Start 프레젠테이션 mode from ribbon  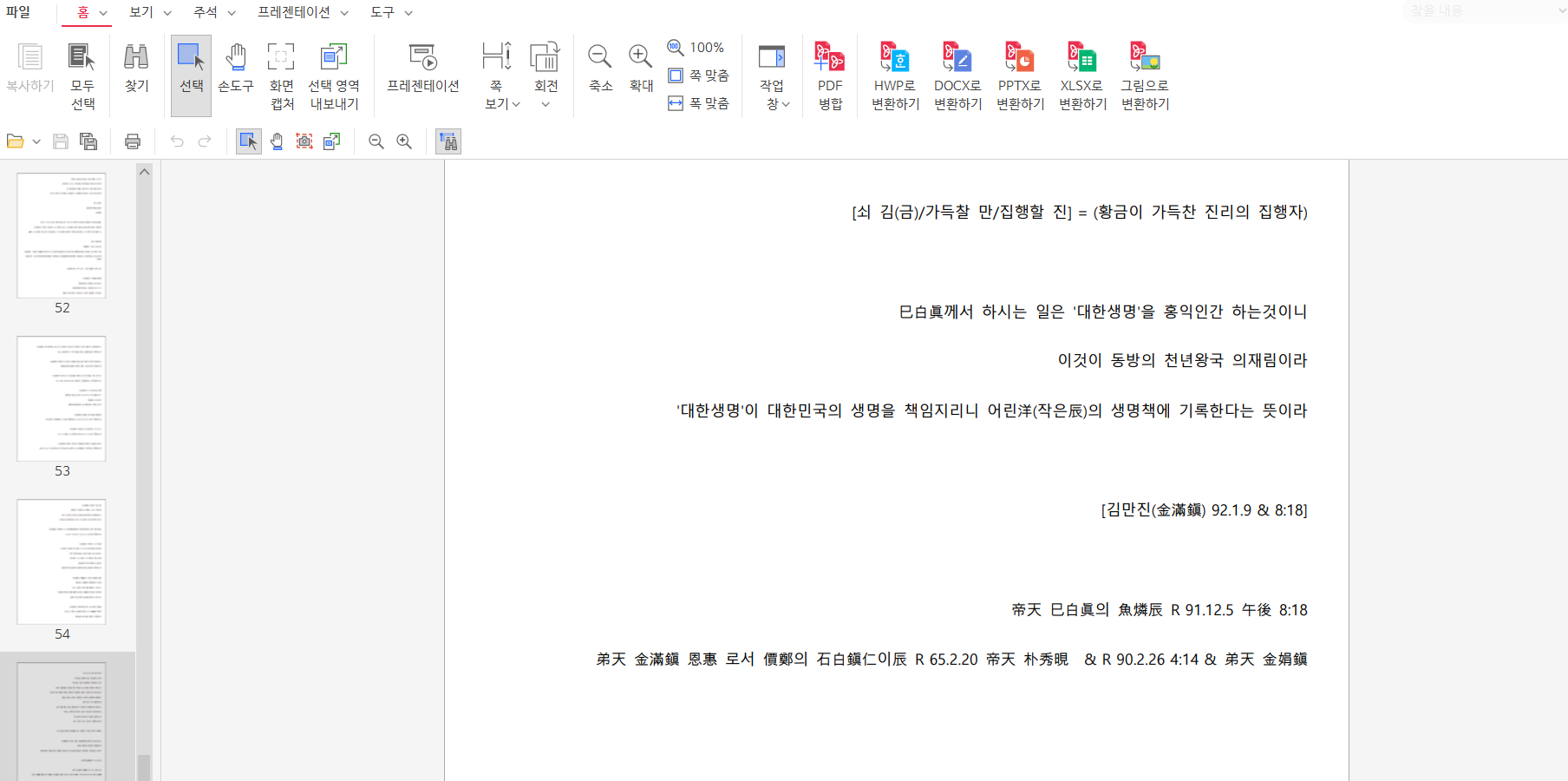pos(422,58)
